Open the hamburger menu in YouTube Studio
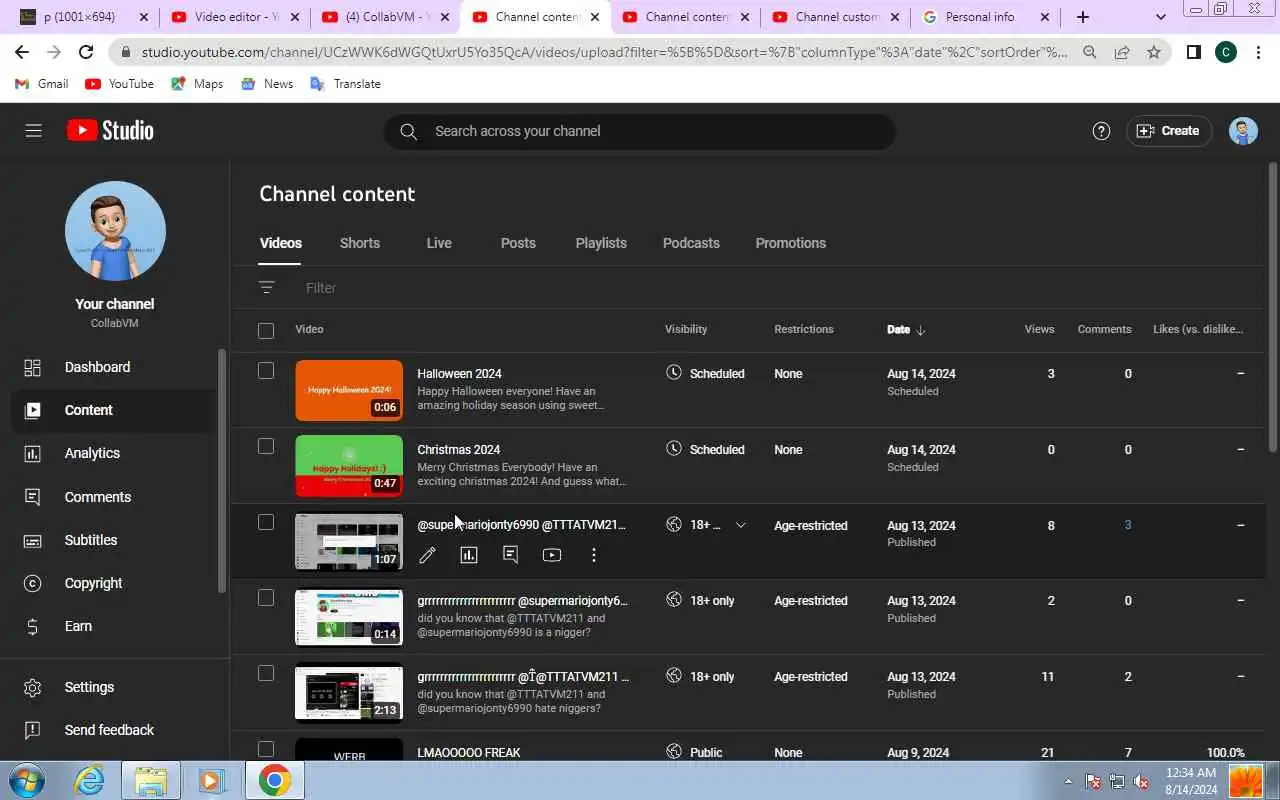The width and height of the screenshot is (1280, 800). click(x=34, y=131)
